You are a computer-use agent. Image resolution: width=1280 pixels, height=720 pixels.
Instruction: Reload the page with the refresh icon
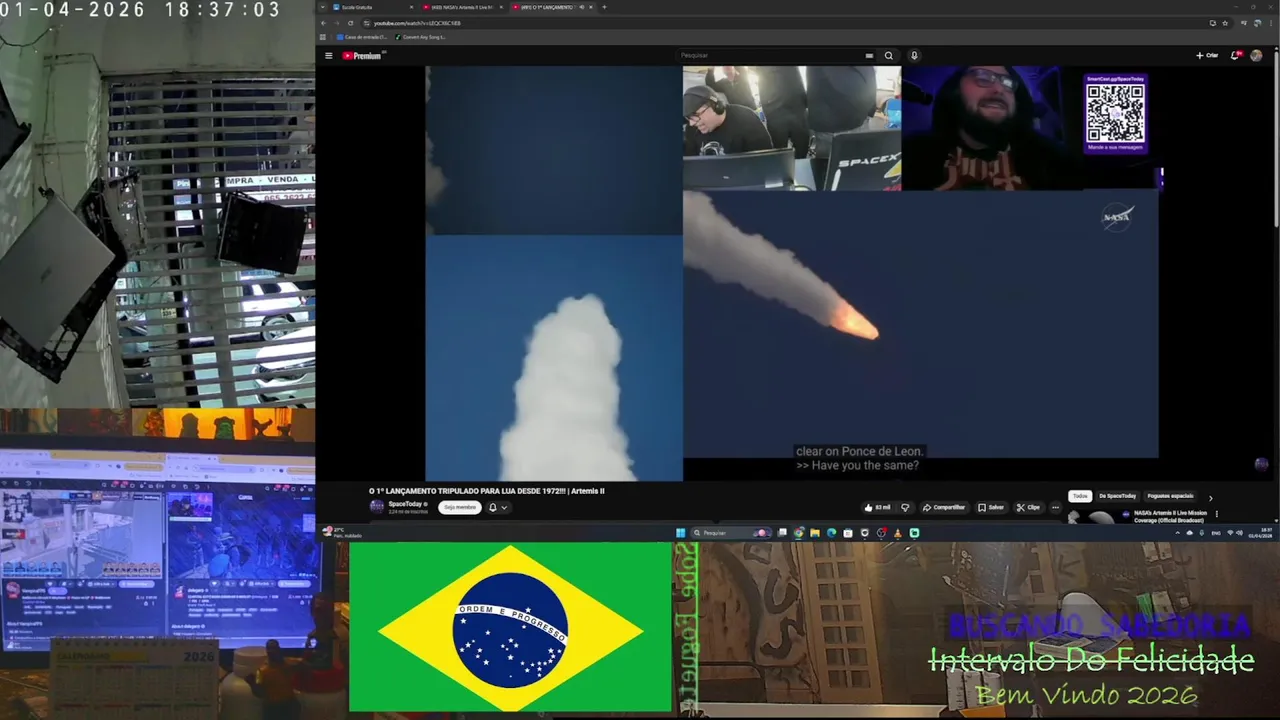(x=350, y=23)
